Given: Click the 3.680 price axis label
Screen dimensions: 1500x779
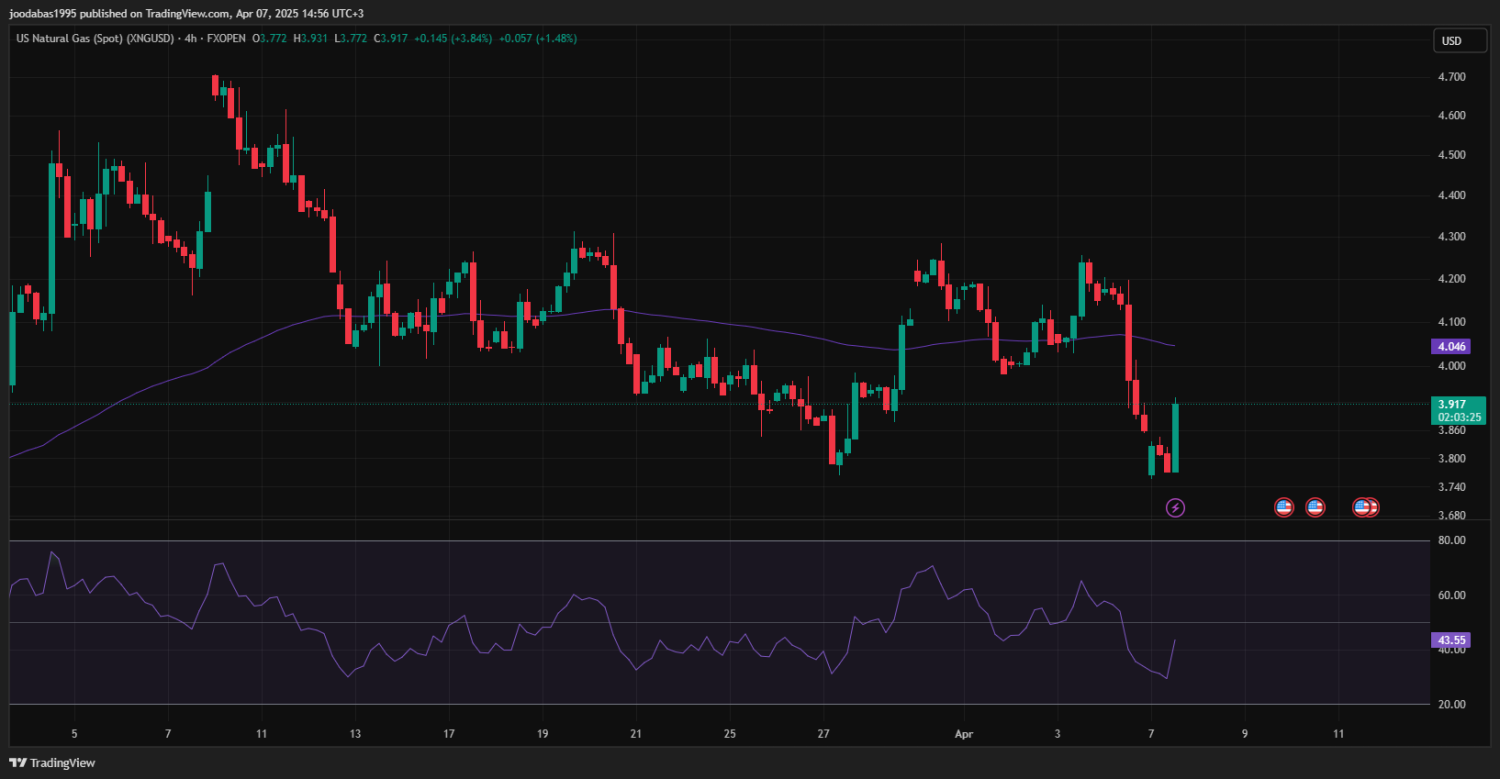Looking at the screenshot, I should pos(1451,516).
